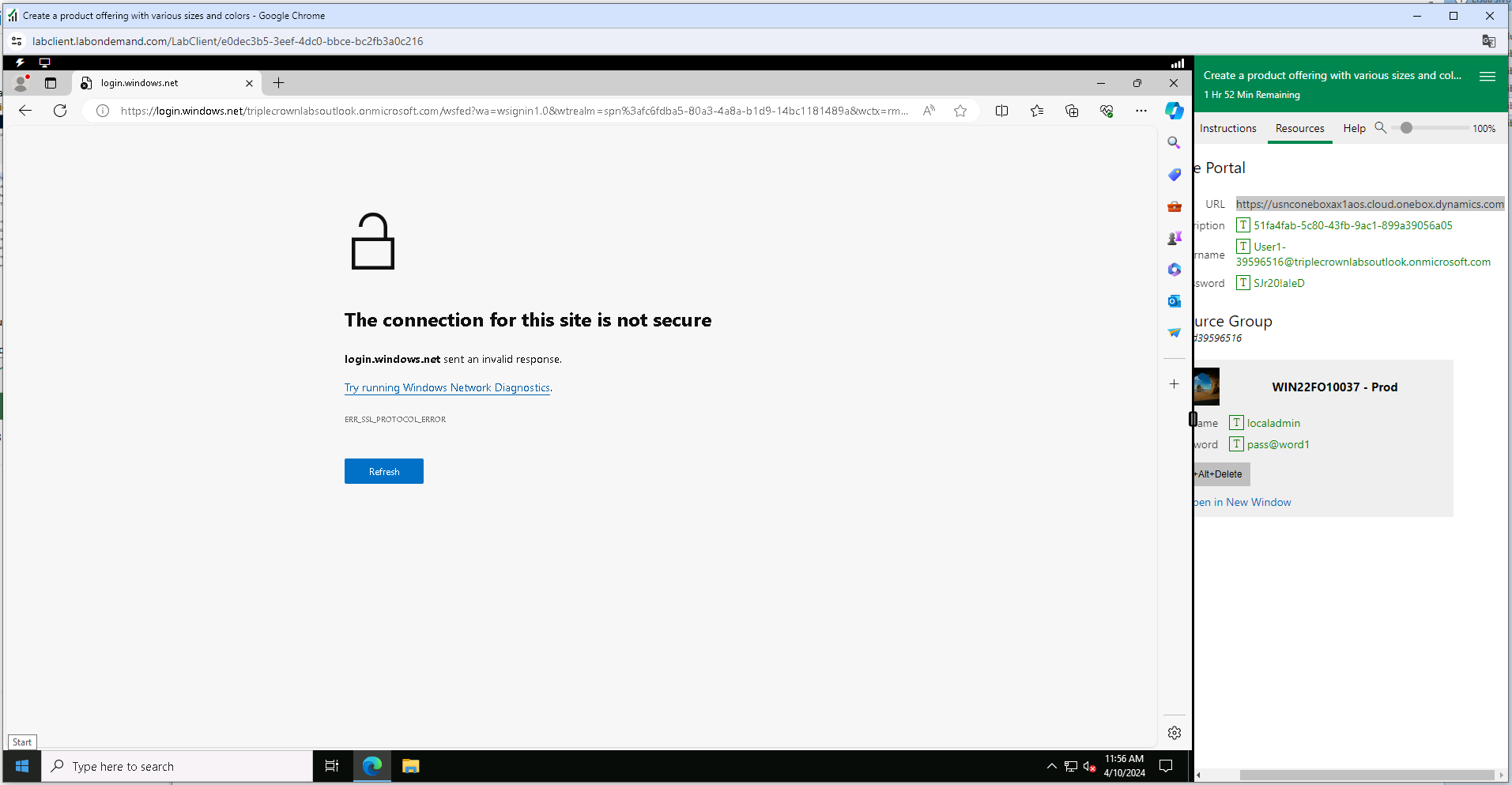Add a site to Edge sidebar
The image size is (1512, 785).
point(1175,383)
